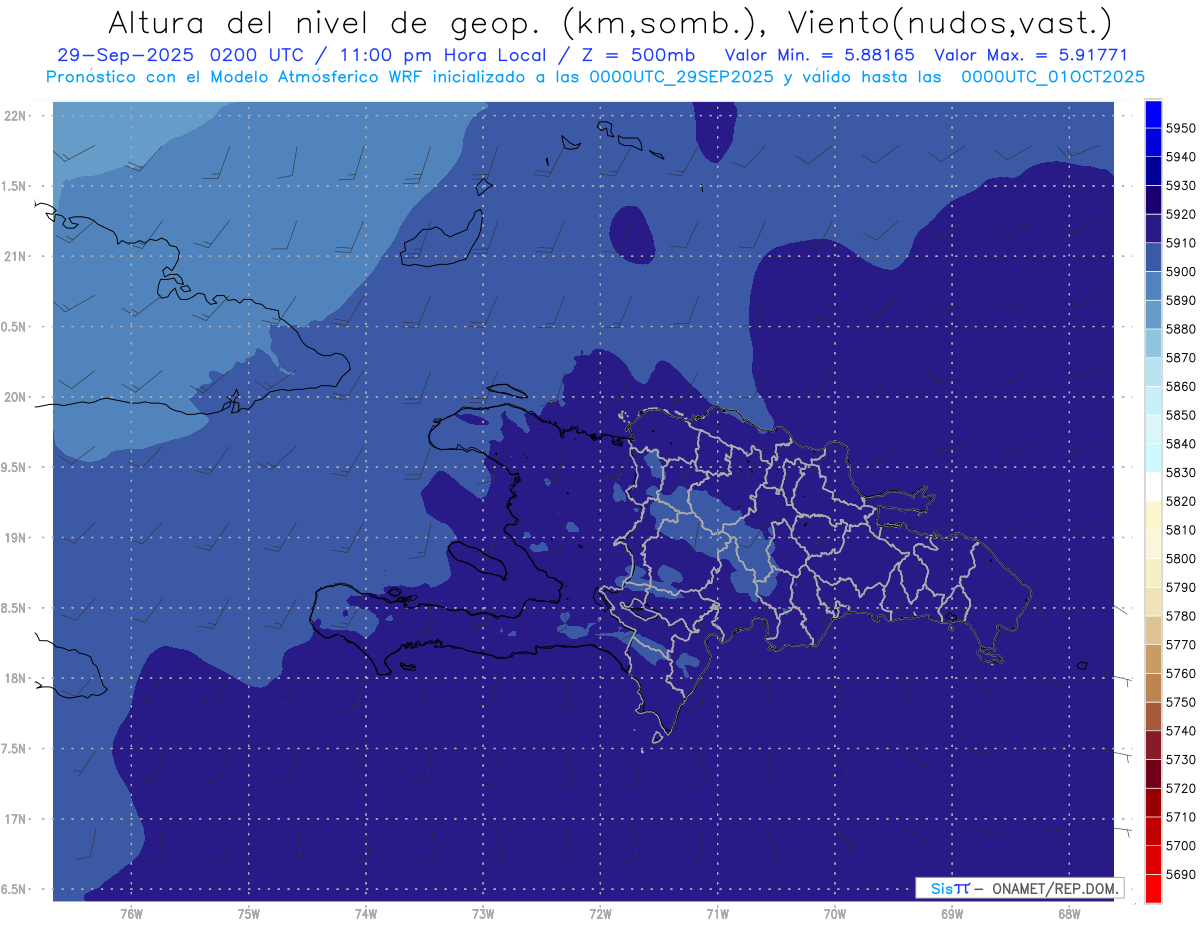
Task: Click the 5920 colorbar label
Action: click(1180, 214)
